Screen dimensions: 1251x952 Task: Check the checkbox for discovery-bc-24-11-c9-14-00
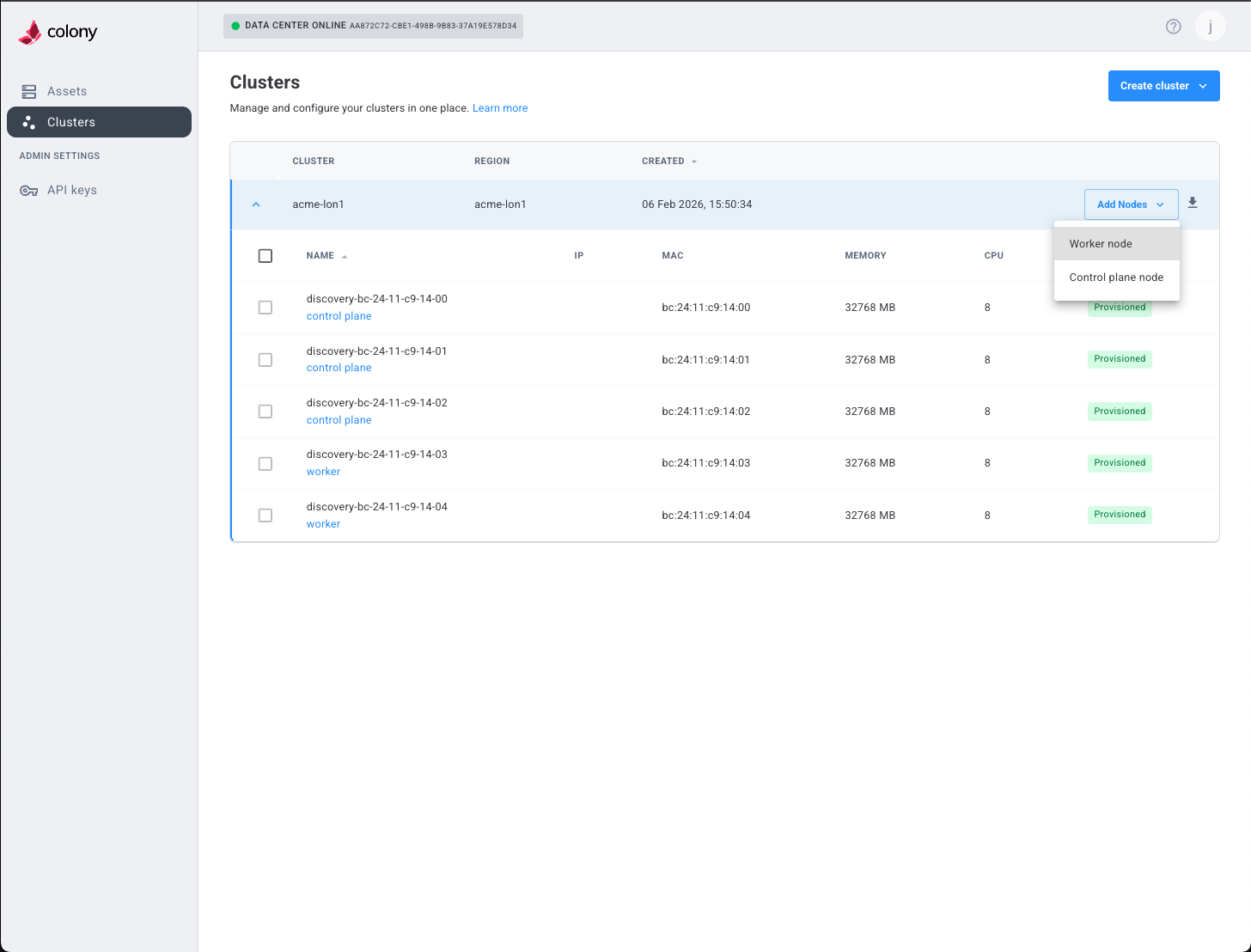coord(265,307)
